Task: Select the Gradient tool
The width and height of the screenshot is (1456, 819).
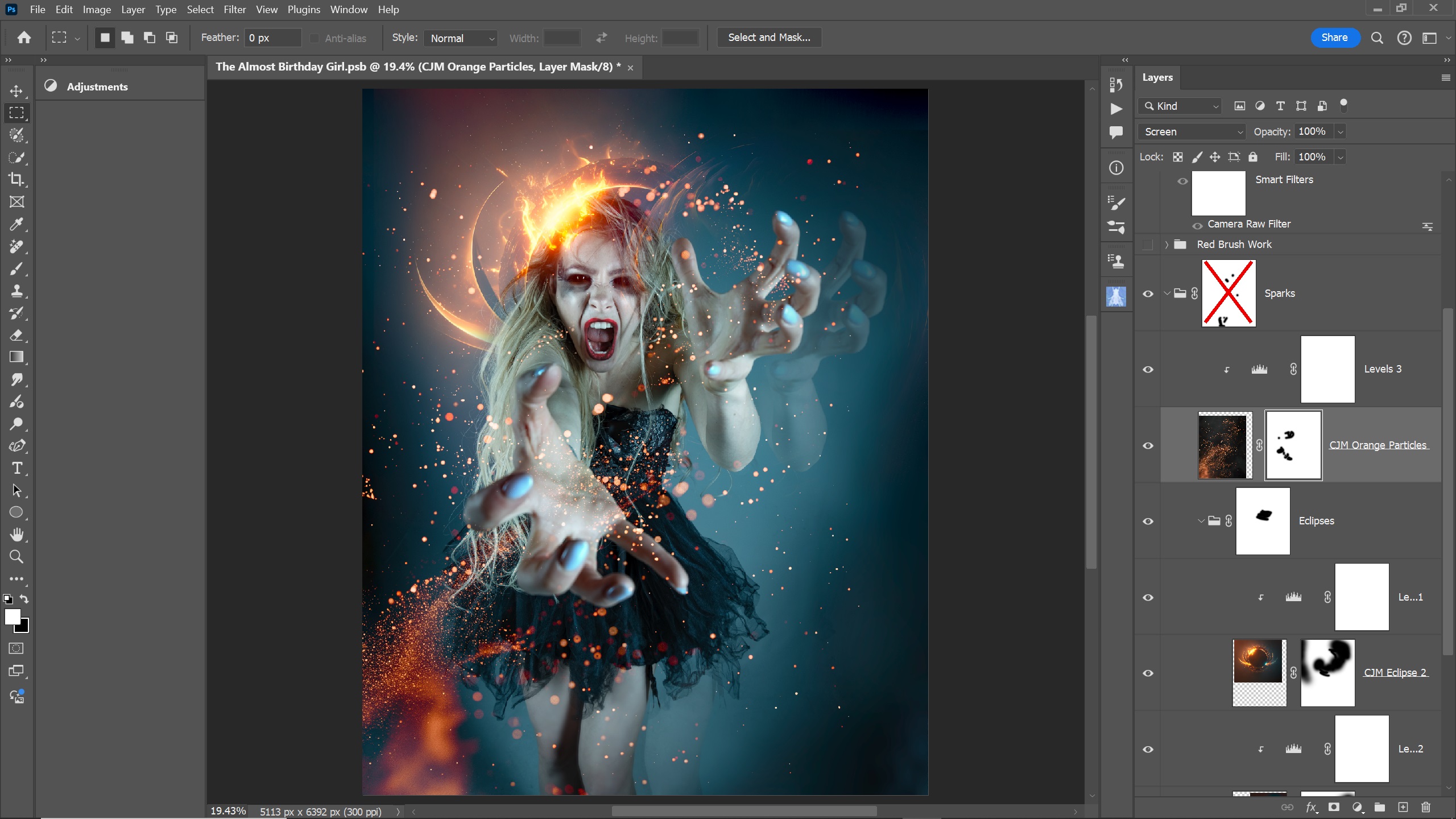Action: coord(16,357)
